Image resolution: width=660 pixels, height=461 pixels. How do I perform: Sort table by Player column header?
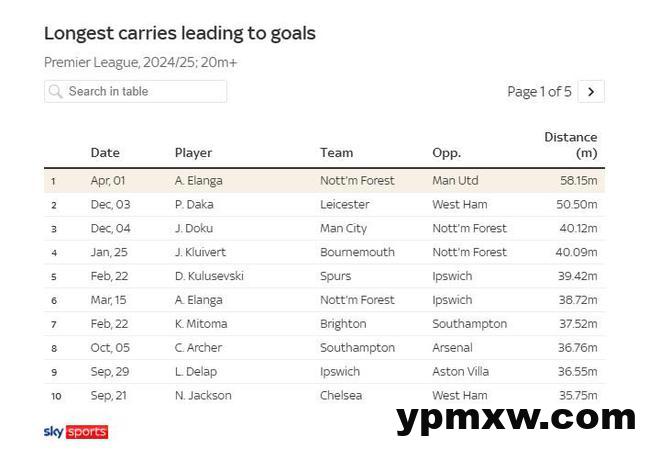click(193, 153)
